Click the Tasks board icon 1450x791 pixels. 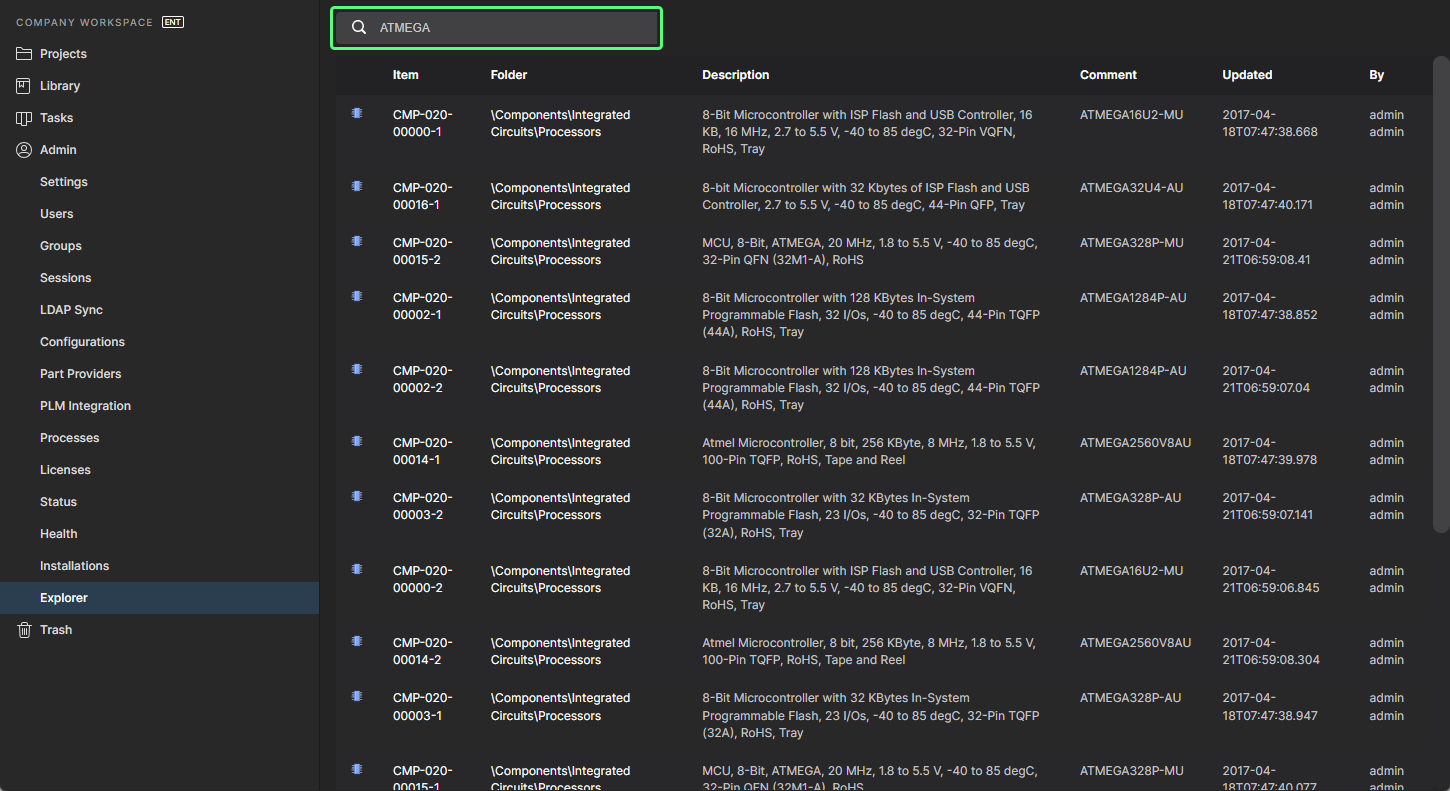(24, 118)
